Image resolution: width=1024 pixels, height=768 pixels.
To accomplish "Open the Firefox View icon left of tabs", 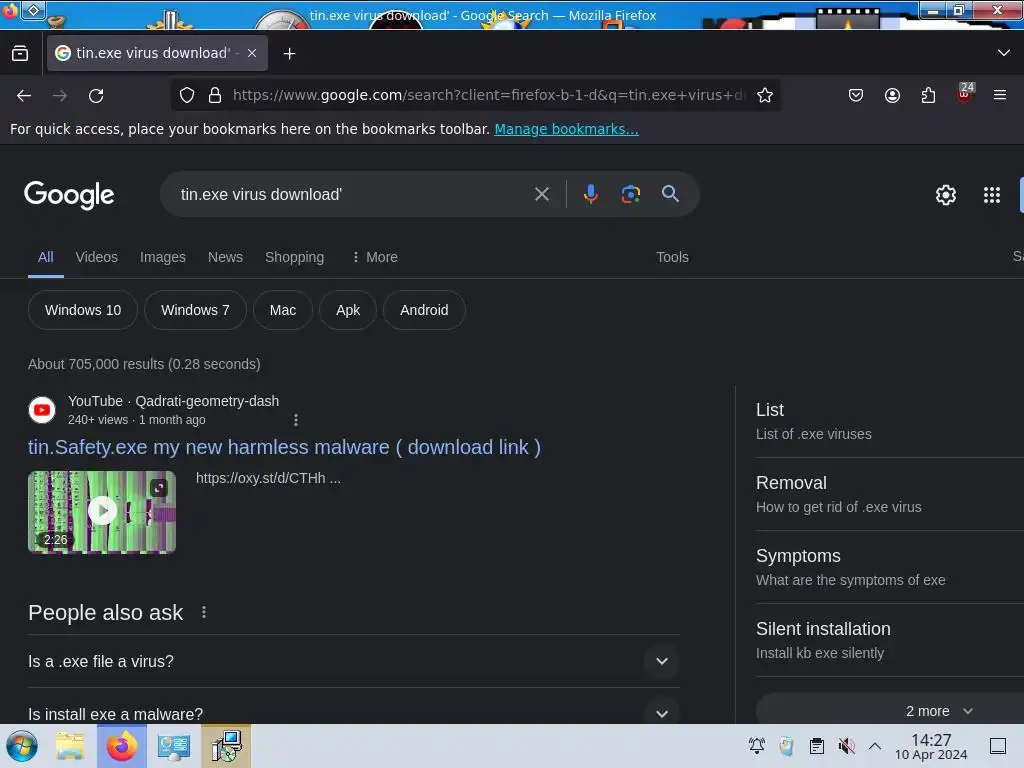I will coord(20,54).
